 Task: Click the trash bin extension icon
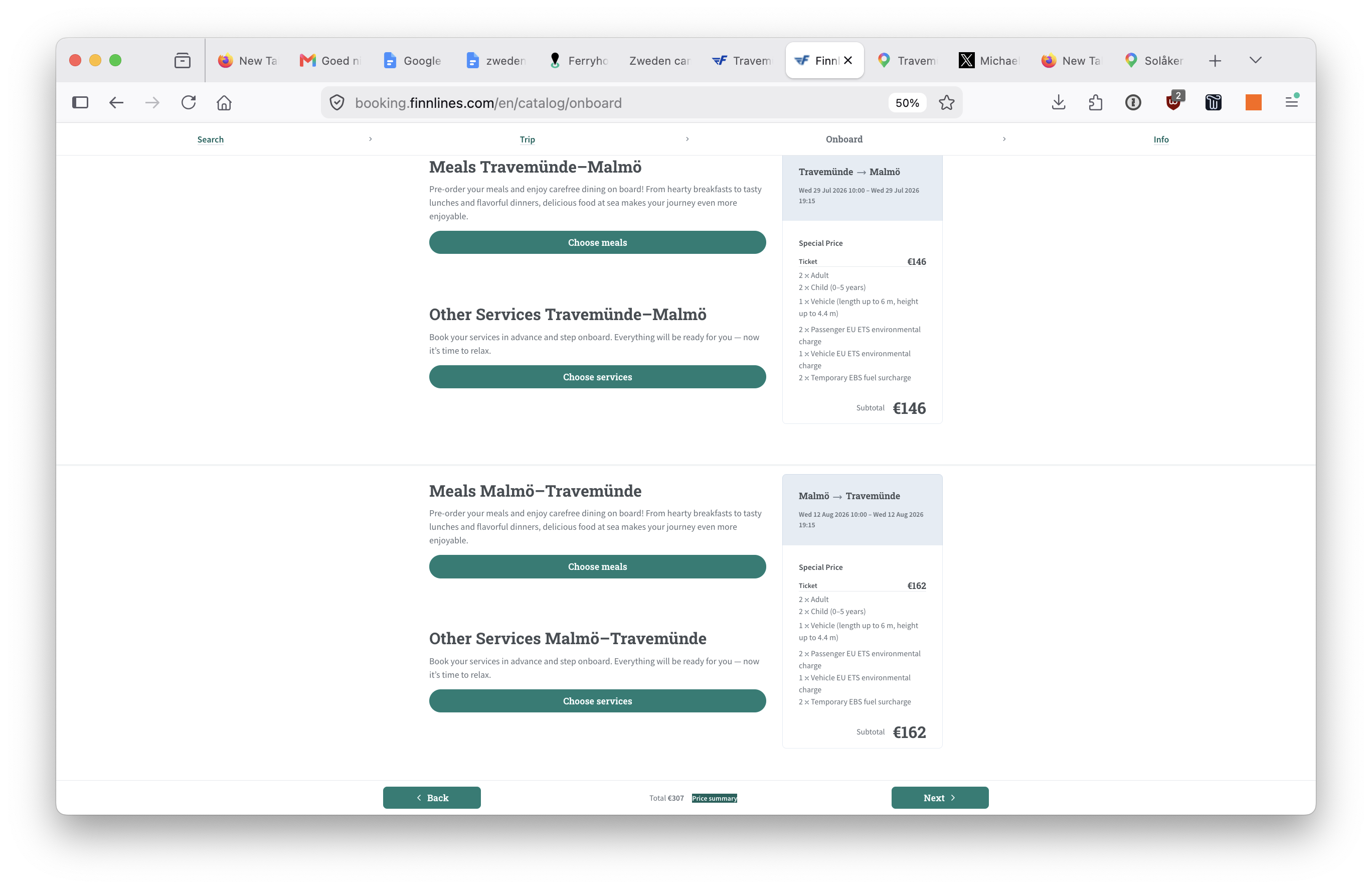tap(1213, 103)
